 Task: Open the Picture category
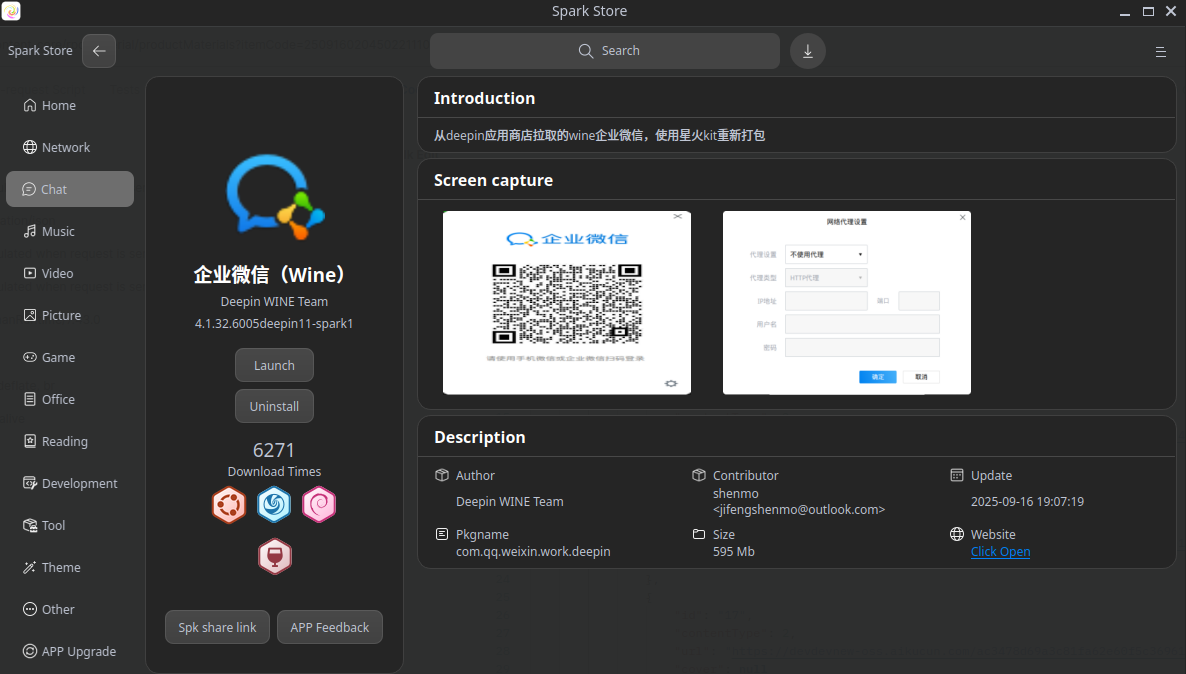point(70,315)
